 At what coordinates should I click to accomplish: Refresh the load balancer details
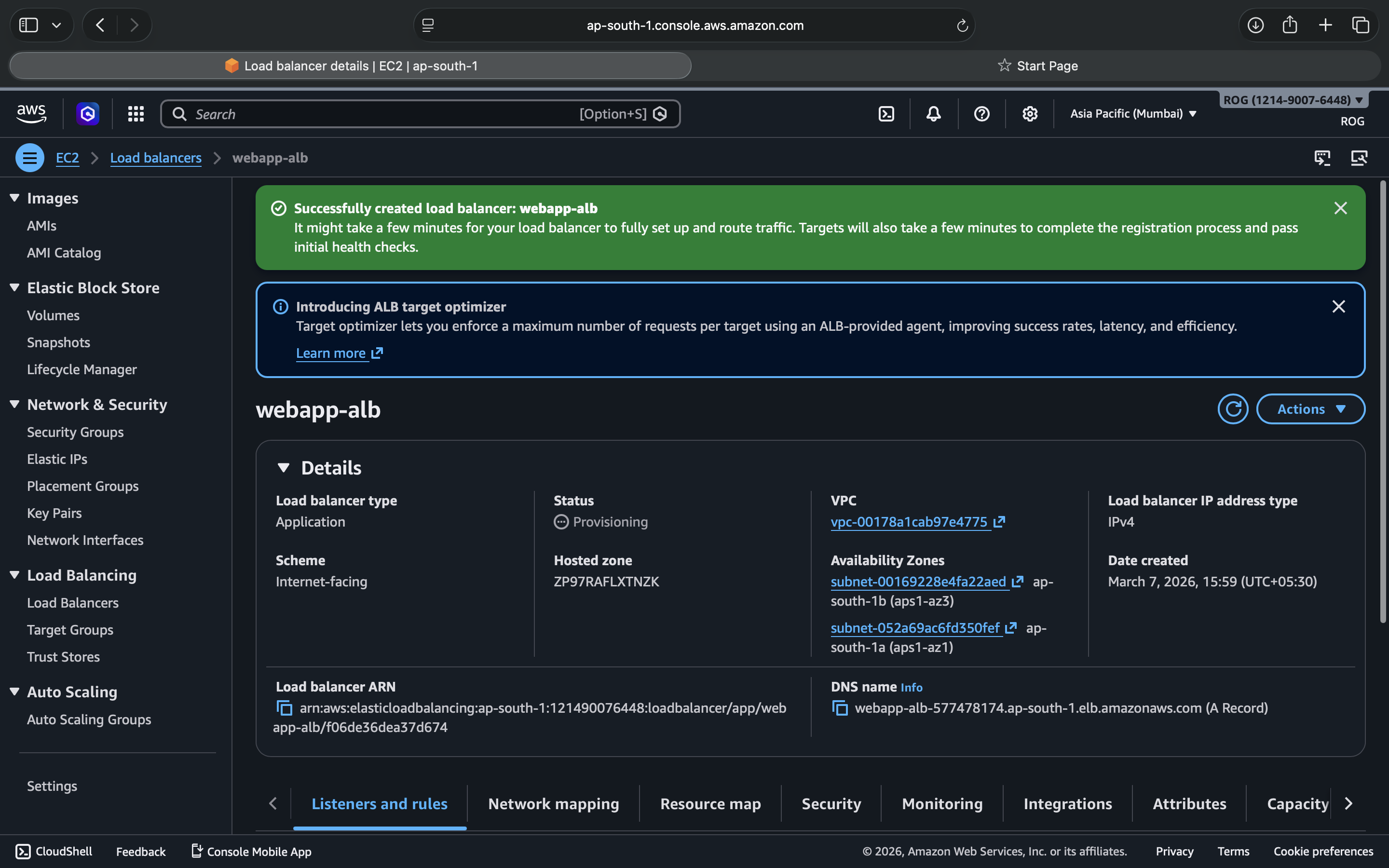[x=1232, y=409]
